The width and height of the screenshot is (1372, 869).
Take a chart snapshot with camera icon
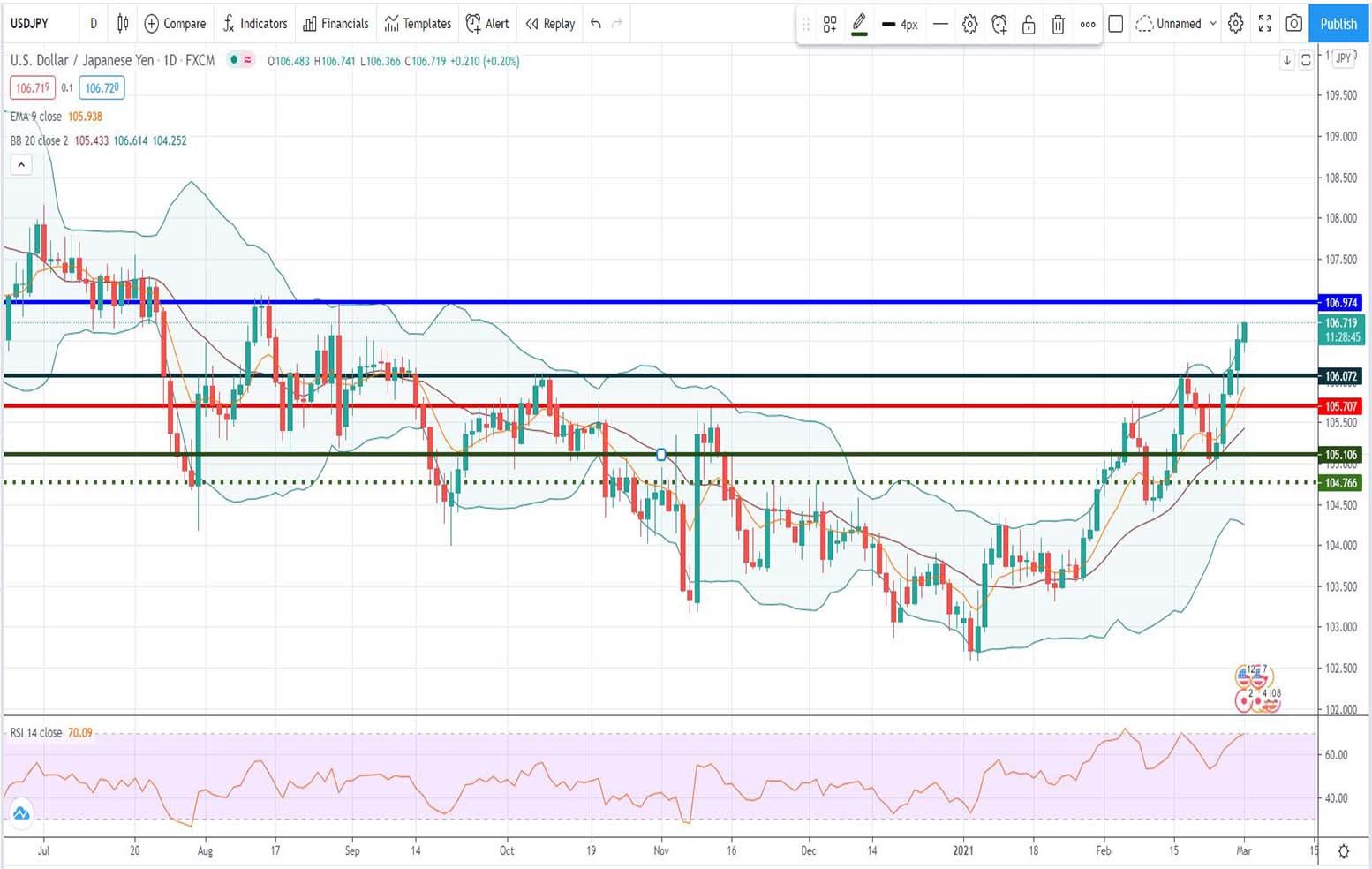pyautogui.click(x=1293, y=24)
